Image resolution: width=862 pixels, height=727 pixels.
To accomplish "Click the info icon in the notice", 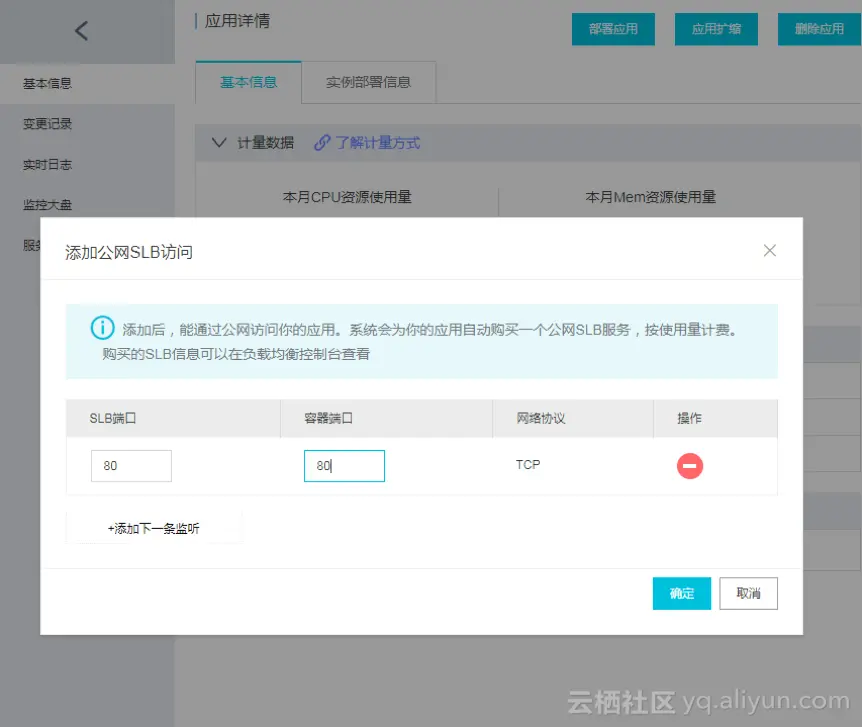I will point(102,328).
